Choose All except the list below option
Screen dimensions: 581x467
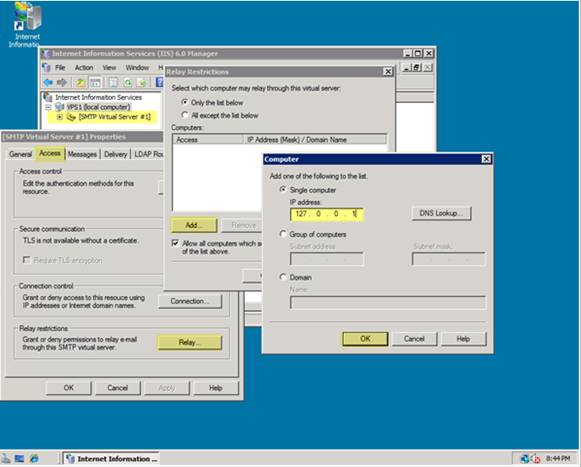point(184,115)
